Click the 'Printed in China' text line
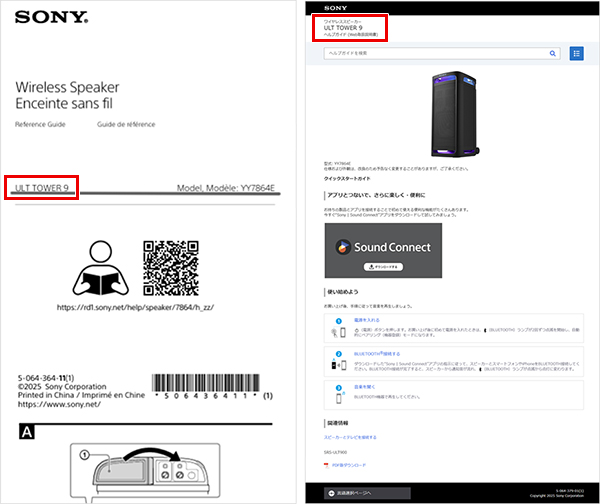The height and width of the screenshot is (504, 600). tap(81, 395)
